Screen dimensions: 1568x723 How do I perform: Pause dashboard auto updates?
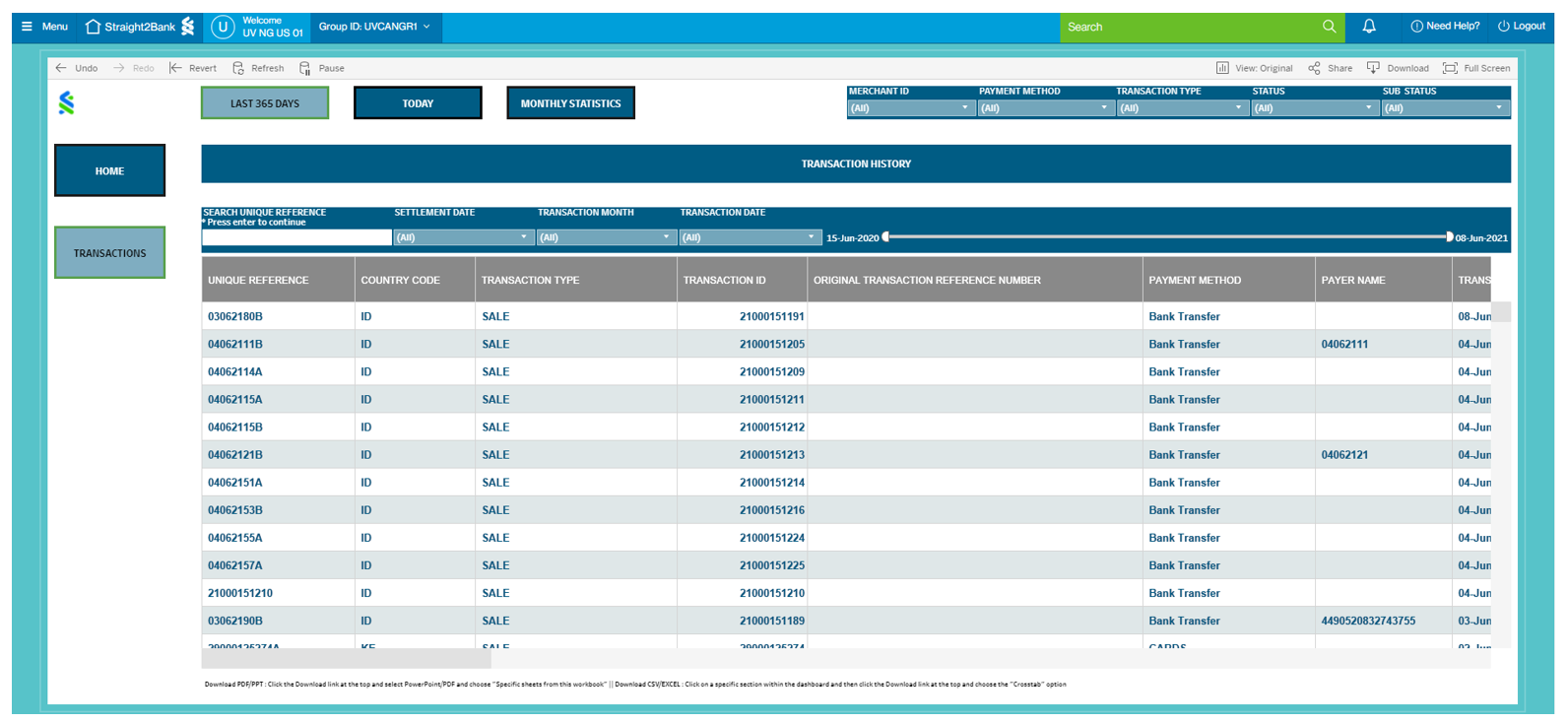(305, 68)
